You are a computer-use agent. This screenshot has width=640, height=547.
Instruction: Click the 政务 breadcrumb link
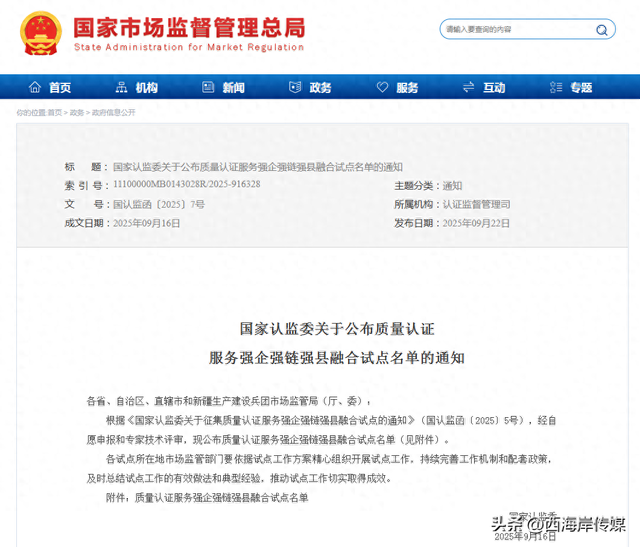point(77,113)
